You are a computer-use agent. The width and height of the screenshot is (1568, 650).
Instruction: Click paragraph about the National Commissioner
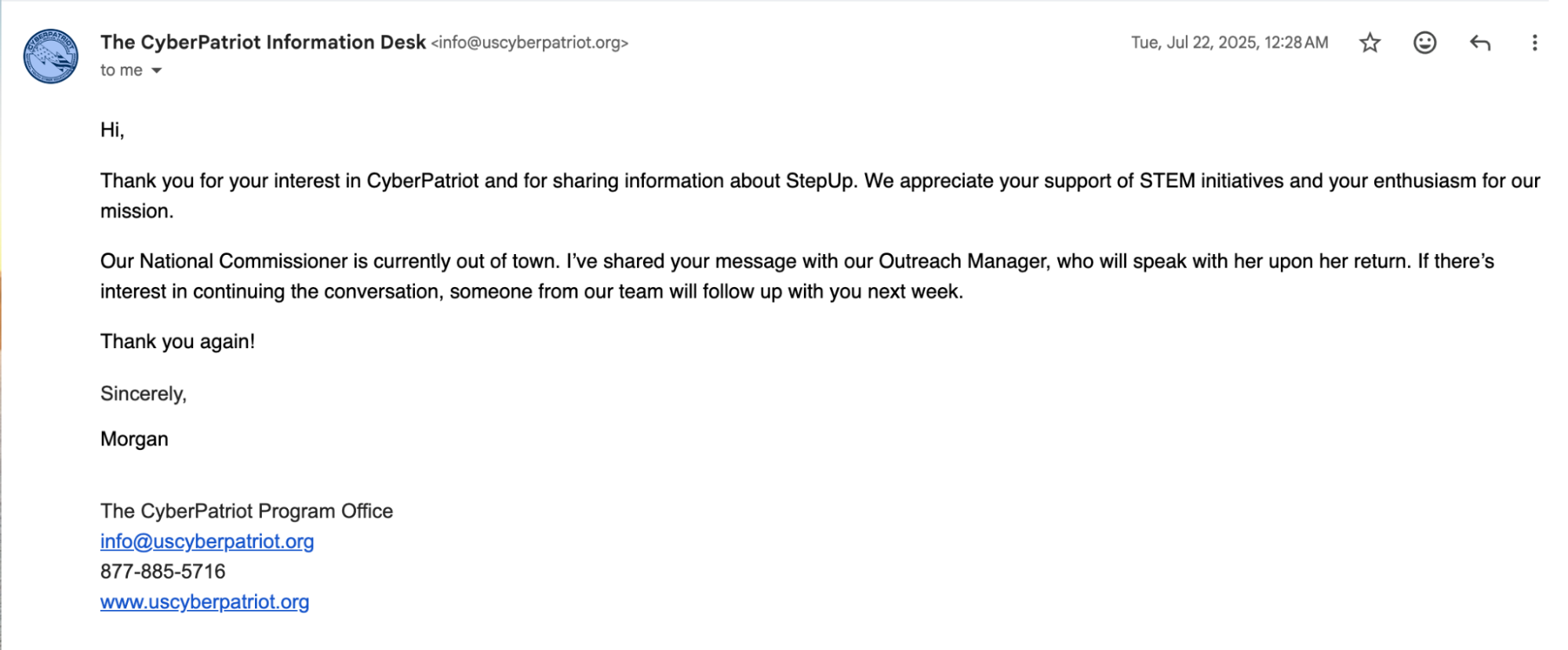point(797,276)
